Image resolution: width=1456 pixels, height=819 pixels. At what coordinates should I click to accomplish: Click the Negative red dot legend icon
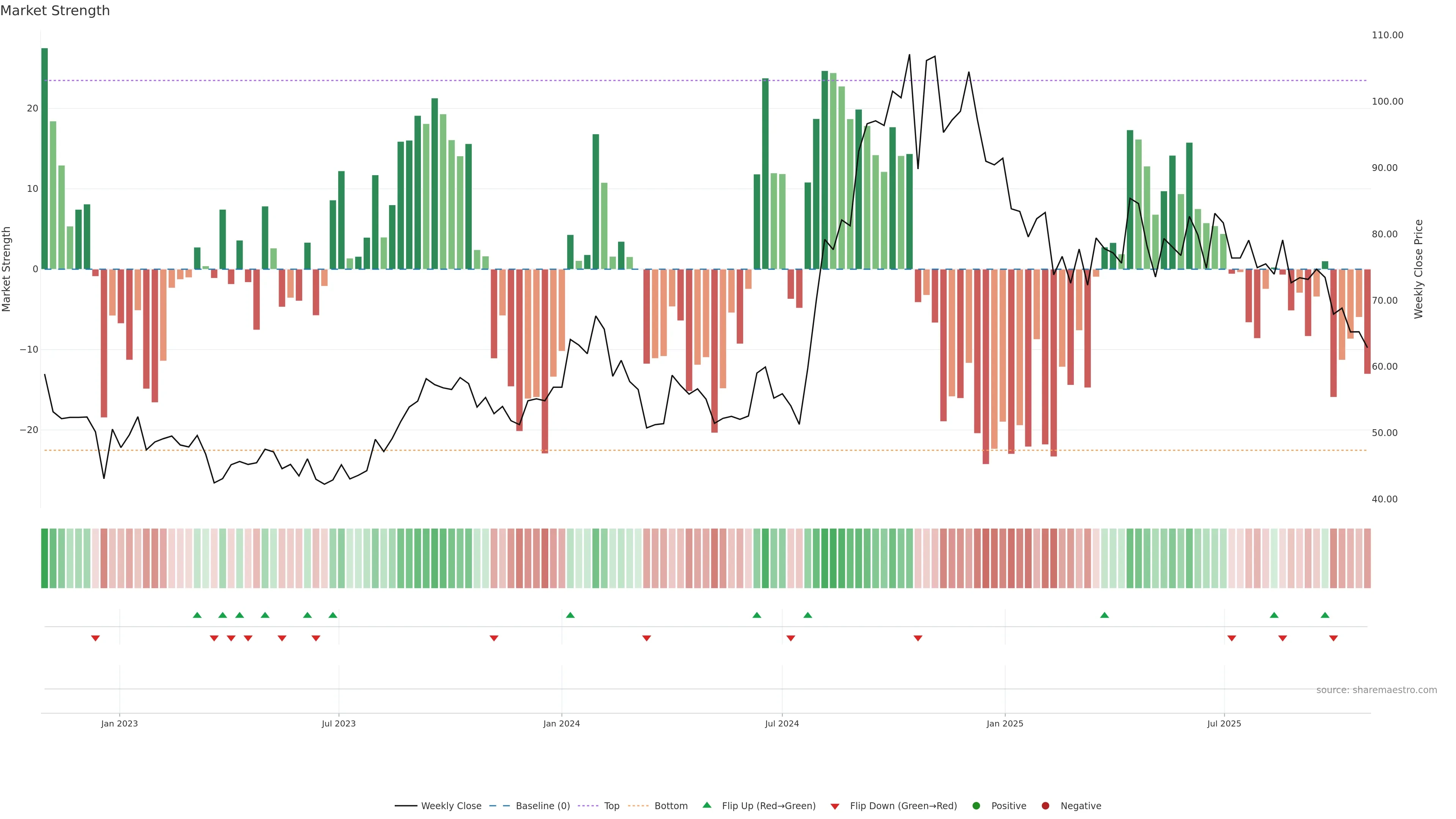tap(1045, 806)
